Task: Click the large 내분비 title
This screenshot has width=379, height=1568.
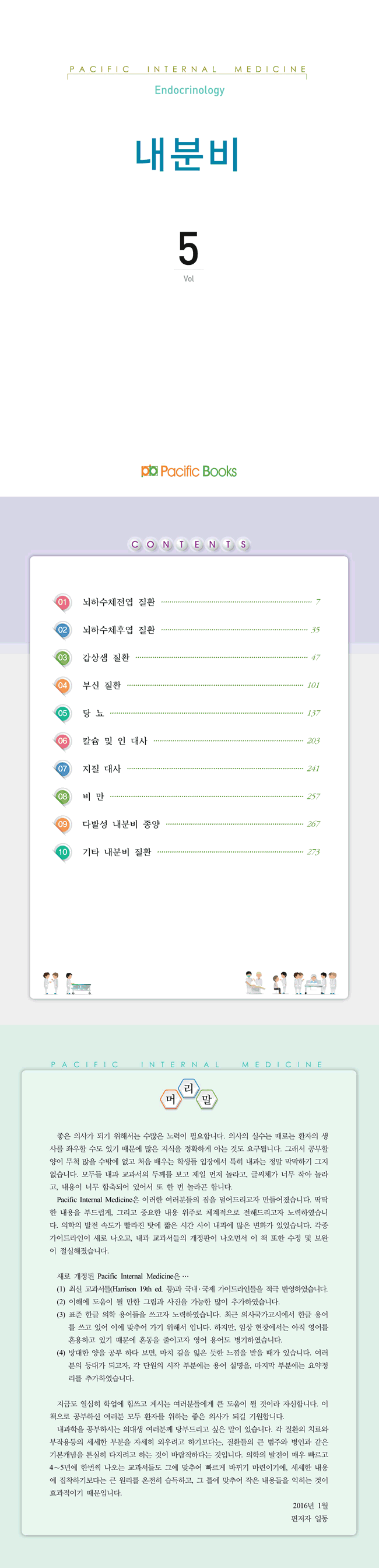Action: coord(188,154)
